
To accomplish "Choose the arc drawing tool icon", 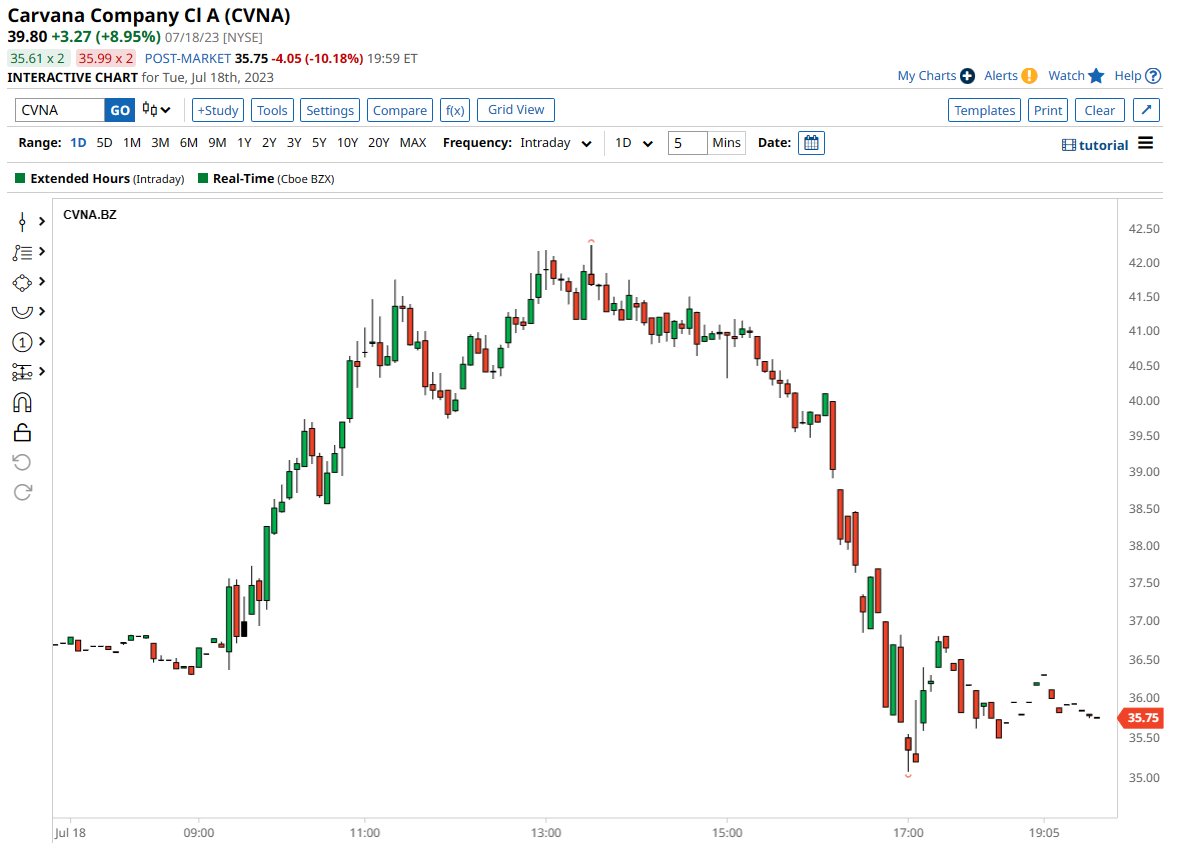I will point(23,312).
